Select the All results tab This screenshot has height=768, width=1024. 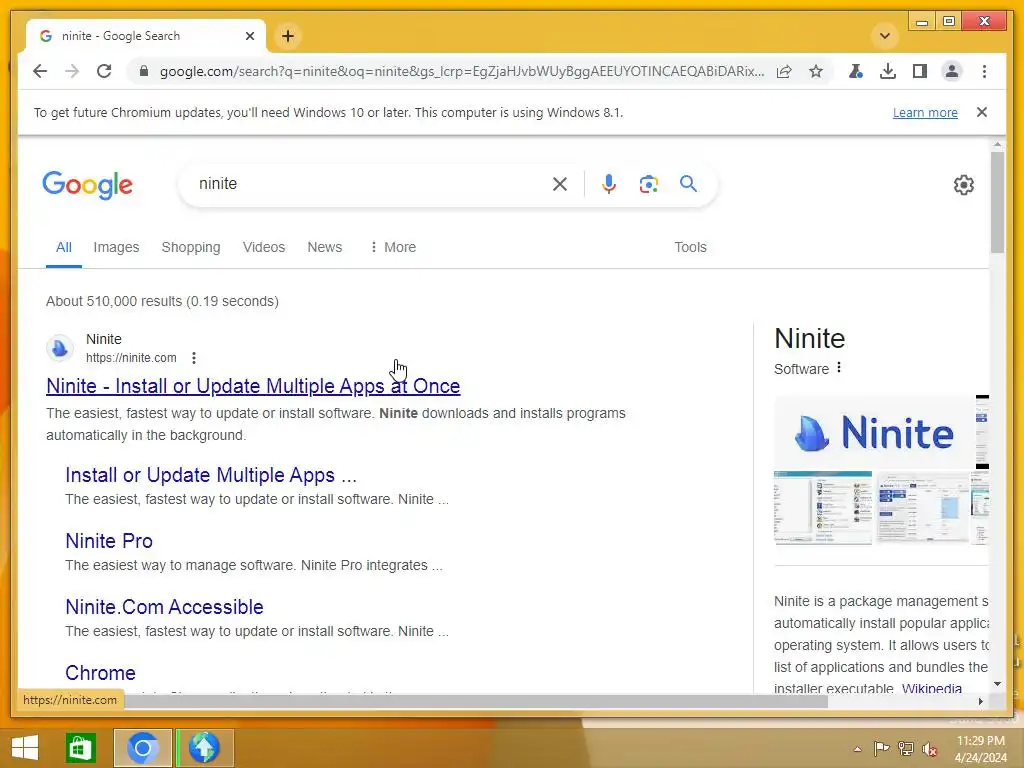click(63, 248)
